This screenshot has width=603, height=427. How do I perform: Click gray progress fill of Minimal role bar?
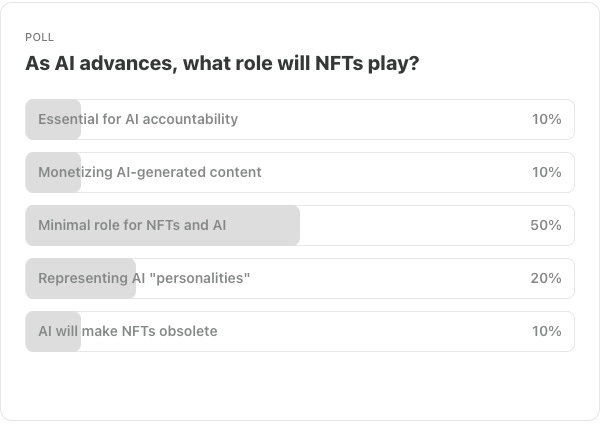click(163, 225)
